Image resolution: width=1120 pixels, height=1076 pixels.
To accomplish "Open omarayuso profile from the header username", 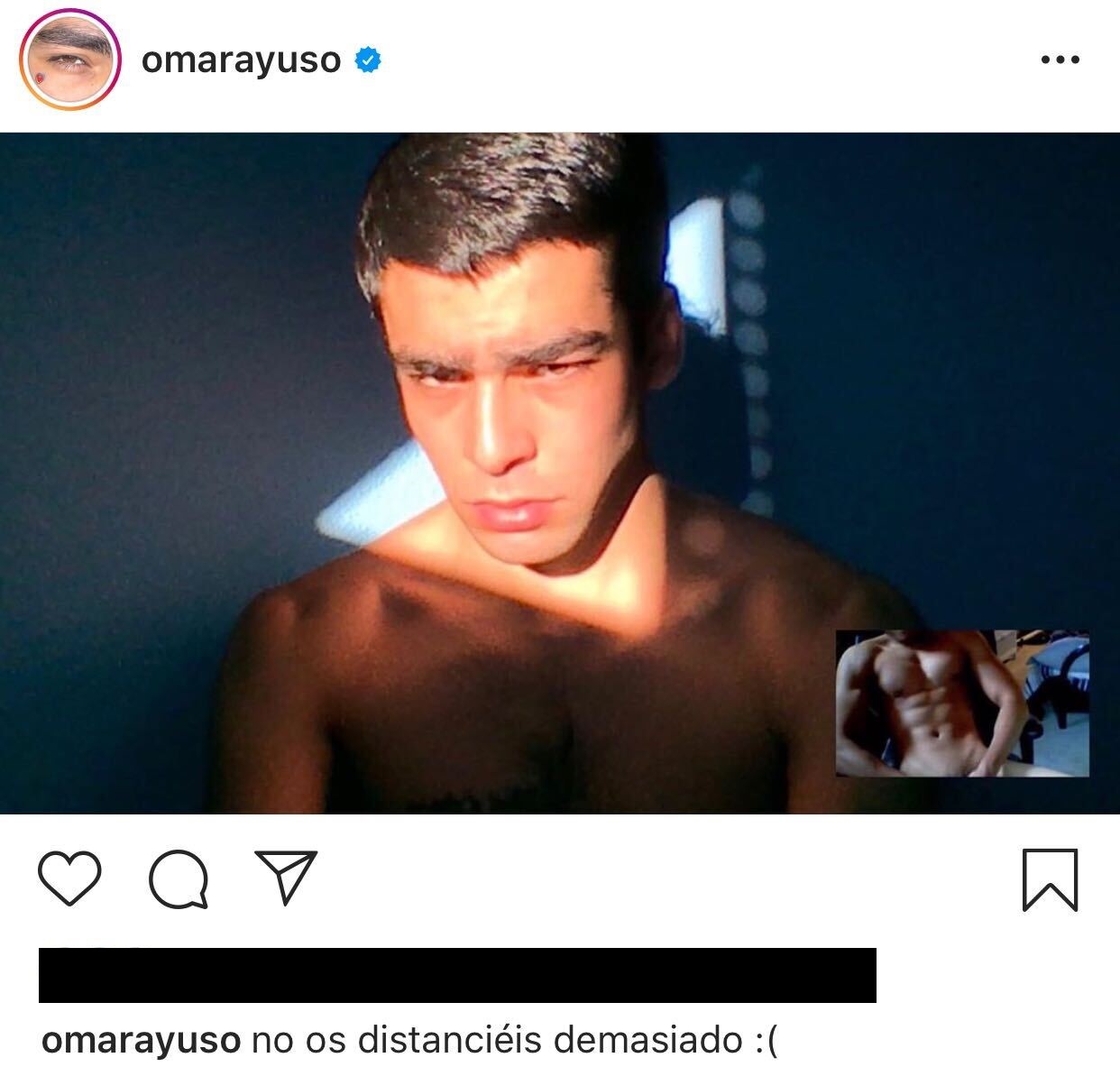I will [241, 60].
